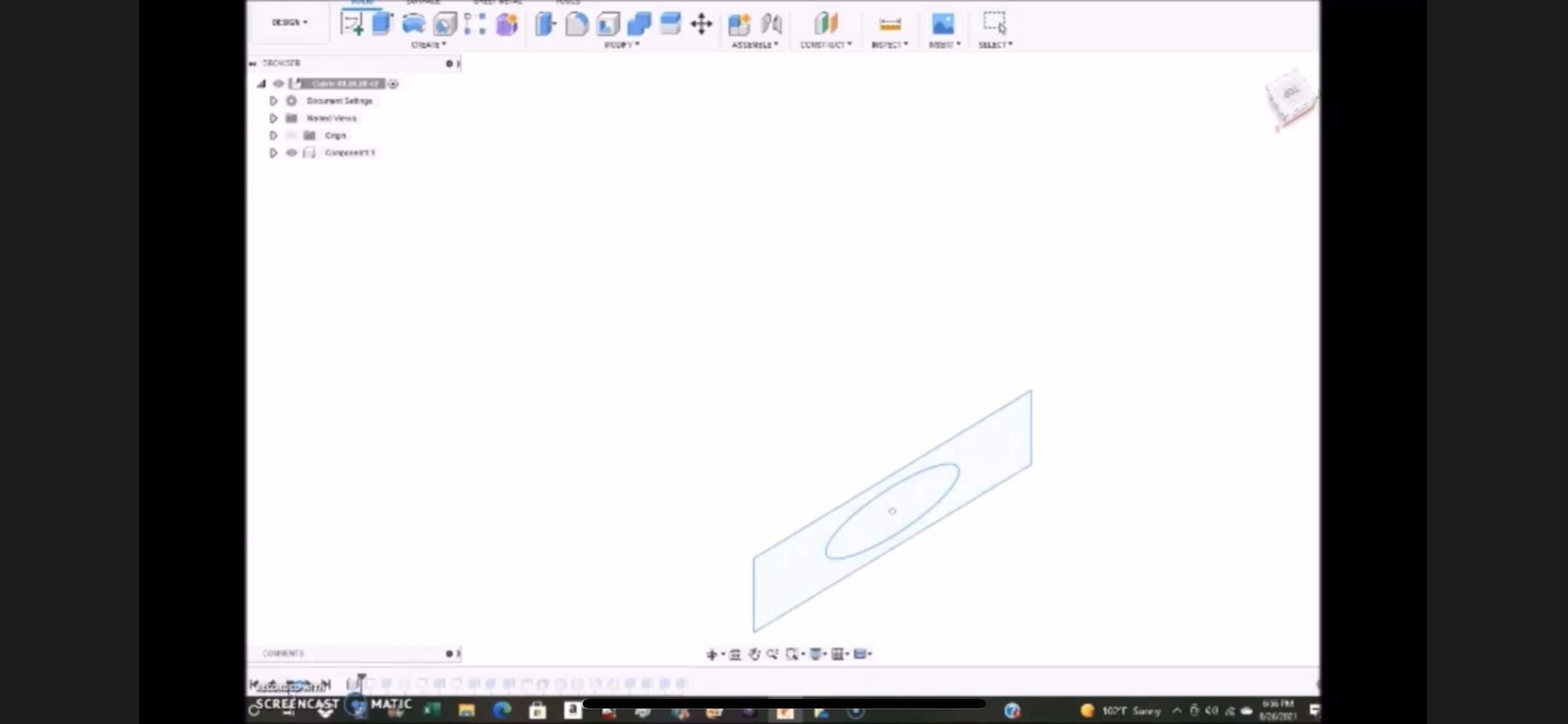
Task: Open Microsoft Edge from taskbar
Action: tap(501, 710)
